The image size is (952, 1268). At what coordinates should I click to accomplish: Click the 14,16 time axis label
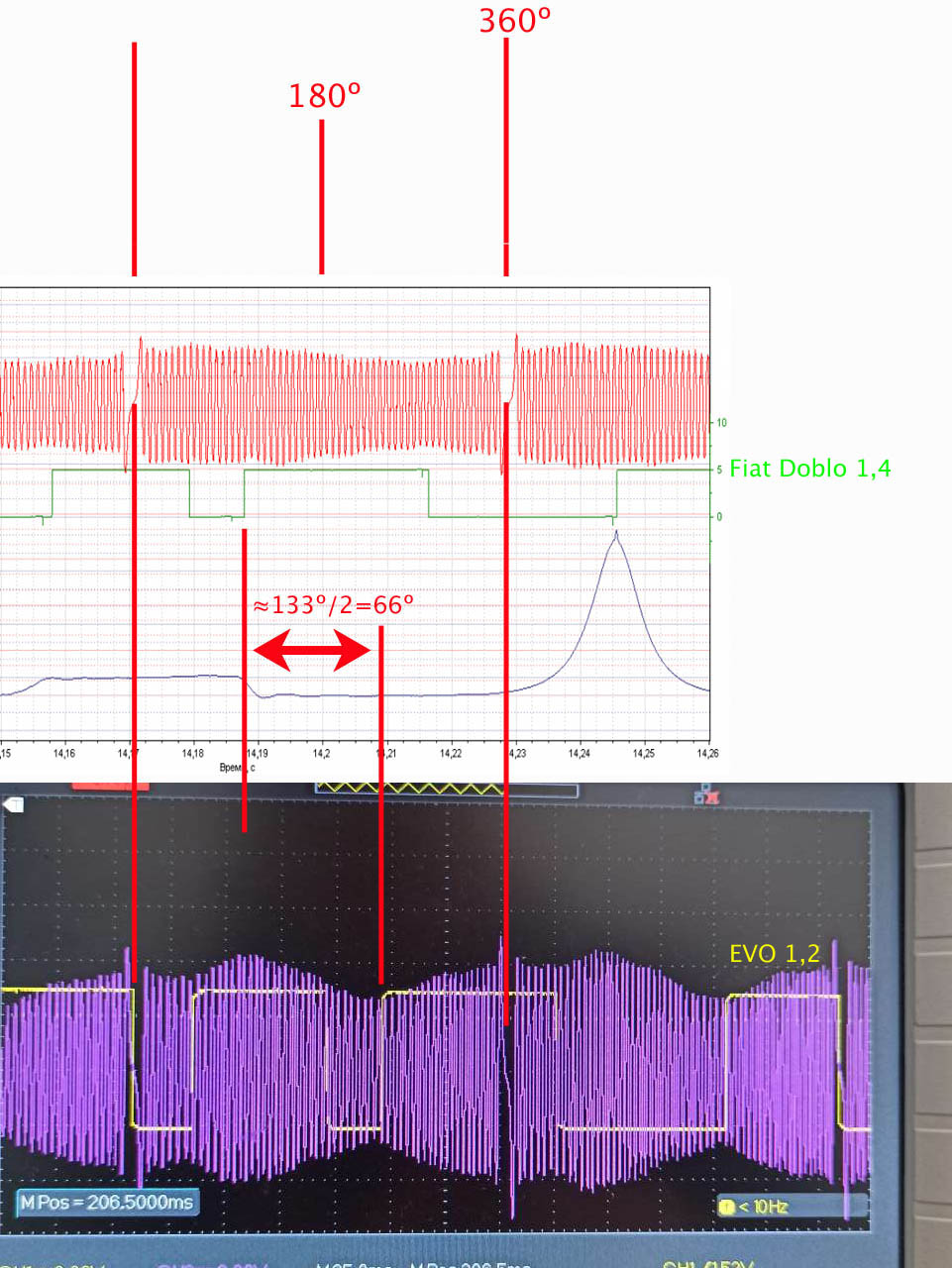point(64,754)
